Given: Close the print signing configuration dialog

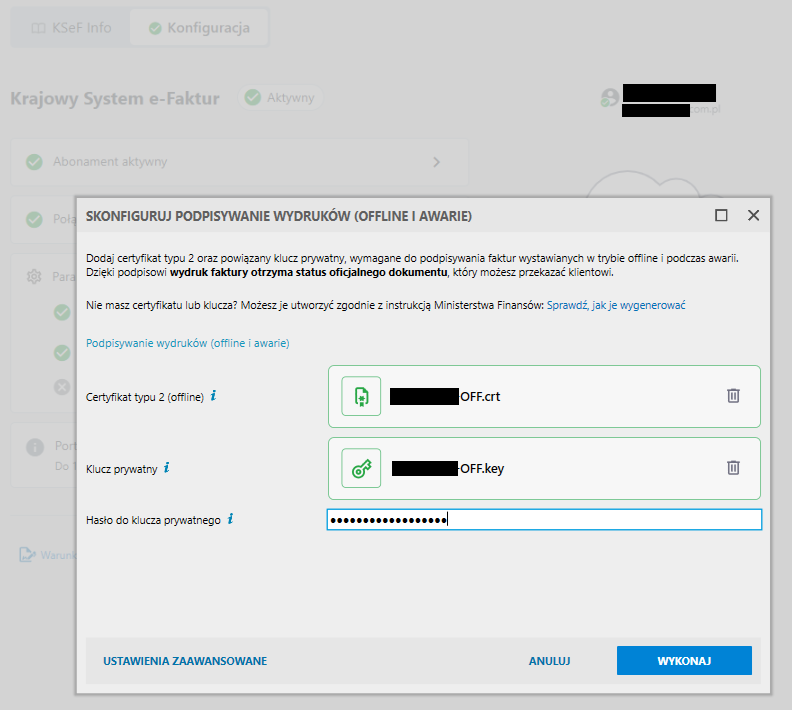Looking at the screenshot, I should (x=753, y=215).
